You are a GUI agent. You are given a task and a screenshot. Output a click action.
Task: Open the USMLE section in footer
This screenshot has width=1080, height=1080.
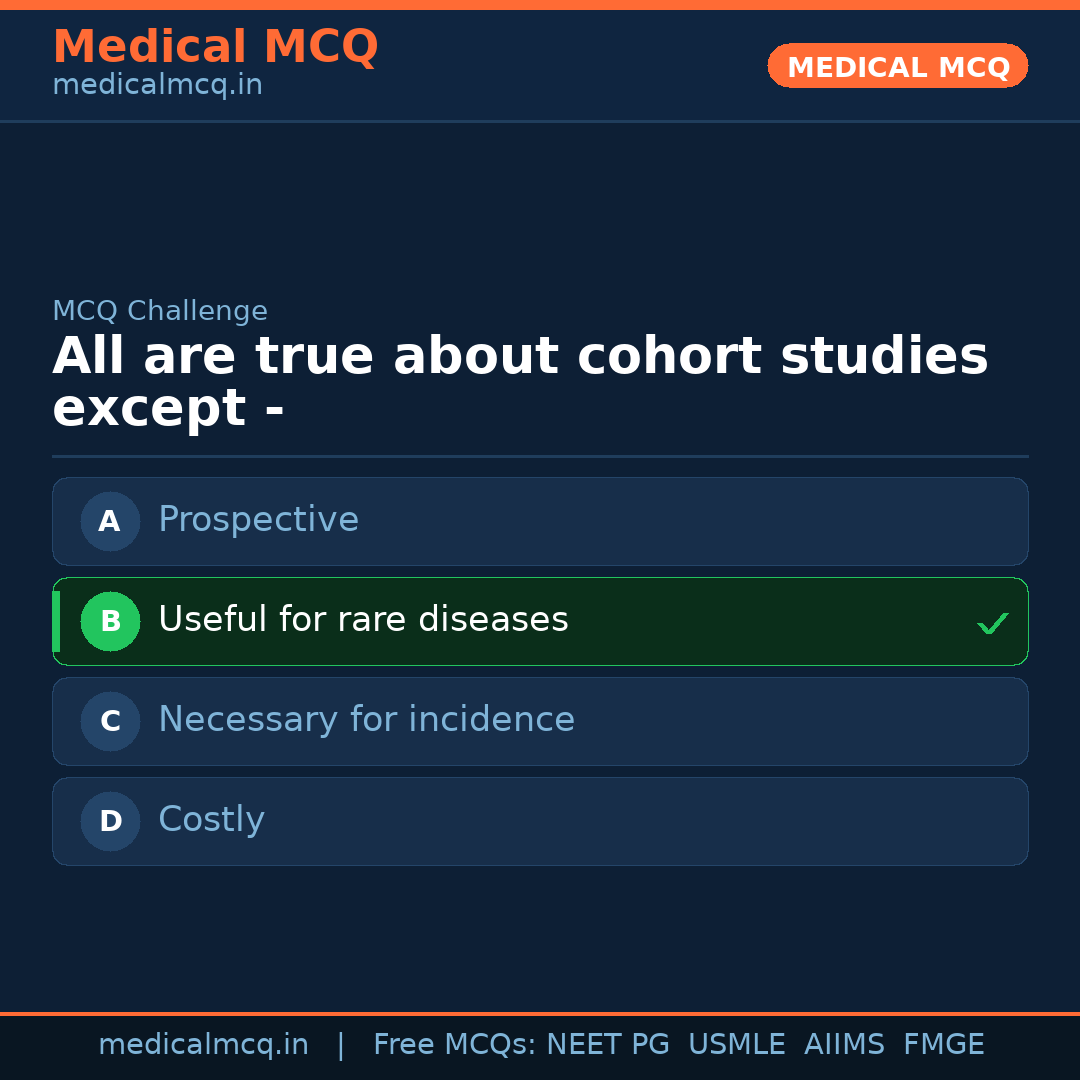click(737, 1044)
